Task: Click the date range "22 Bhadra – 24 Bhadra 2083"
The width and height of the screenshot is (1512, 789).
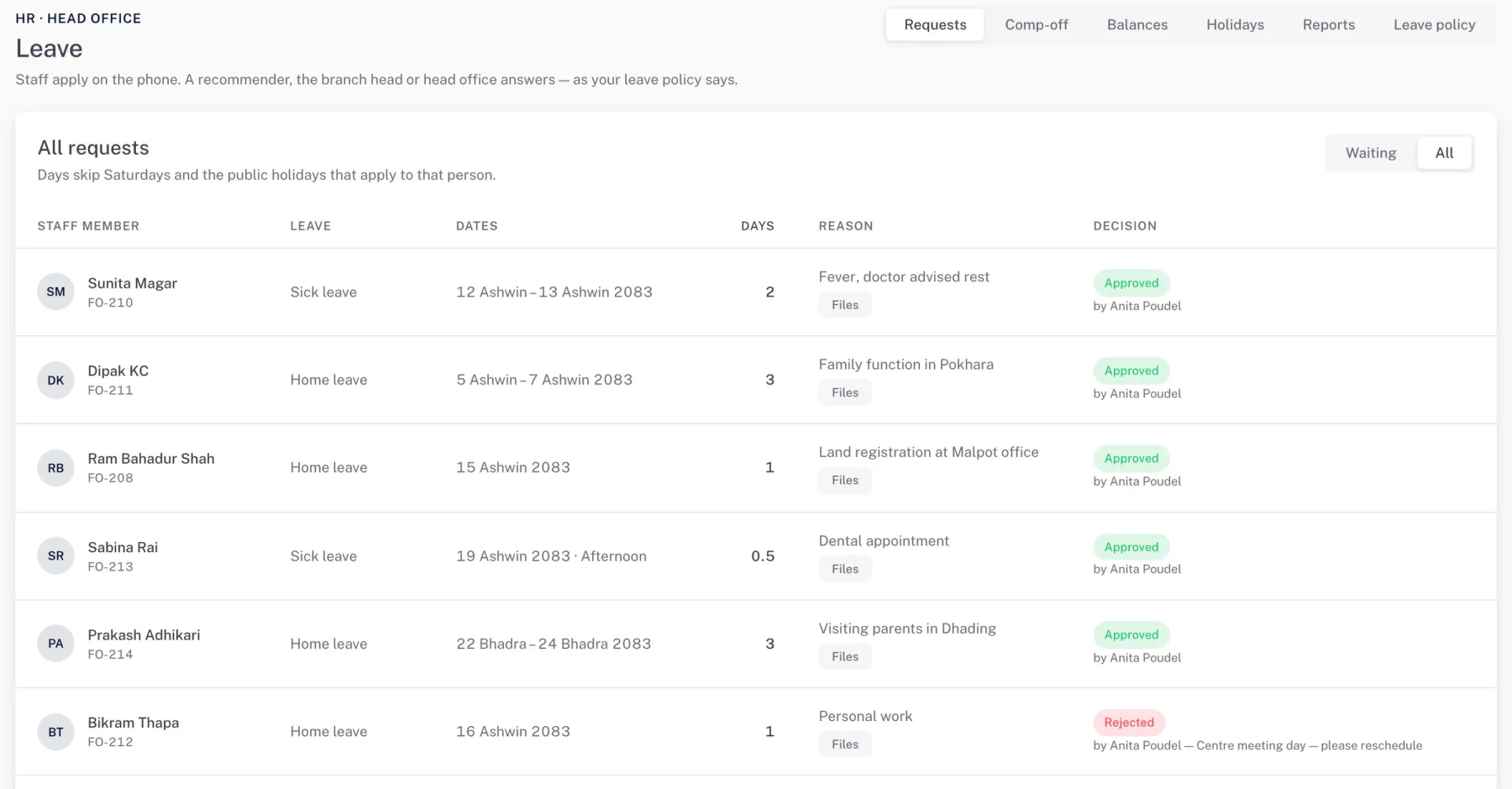Action: pyautogui.click(x=554, y=644)
